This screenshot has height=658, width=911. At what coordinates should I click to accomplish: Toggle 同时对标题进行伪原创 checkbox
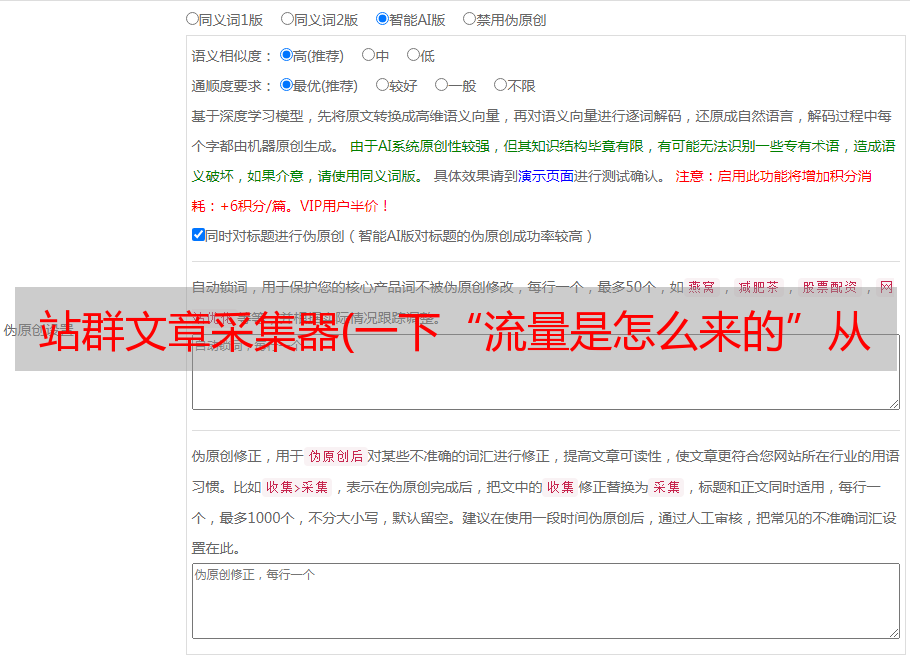point(198,235)
